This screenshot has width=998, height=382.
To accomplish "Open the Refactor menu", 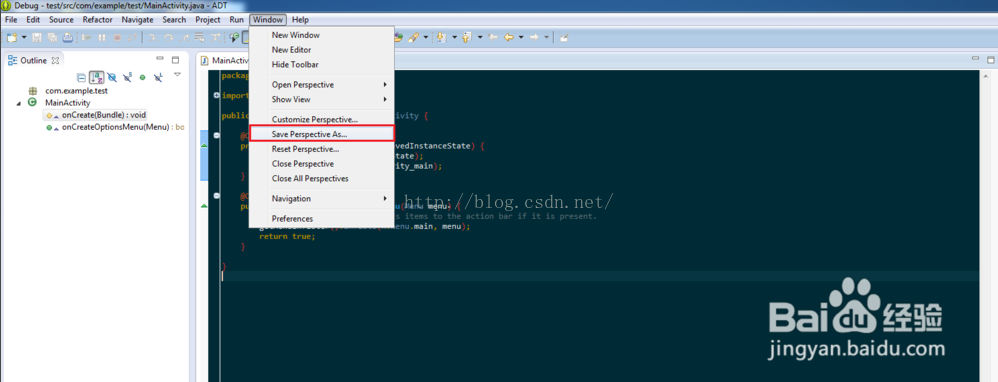I will click(97, 20).
